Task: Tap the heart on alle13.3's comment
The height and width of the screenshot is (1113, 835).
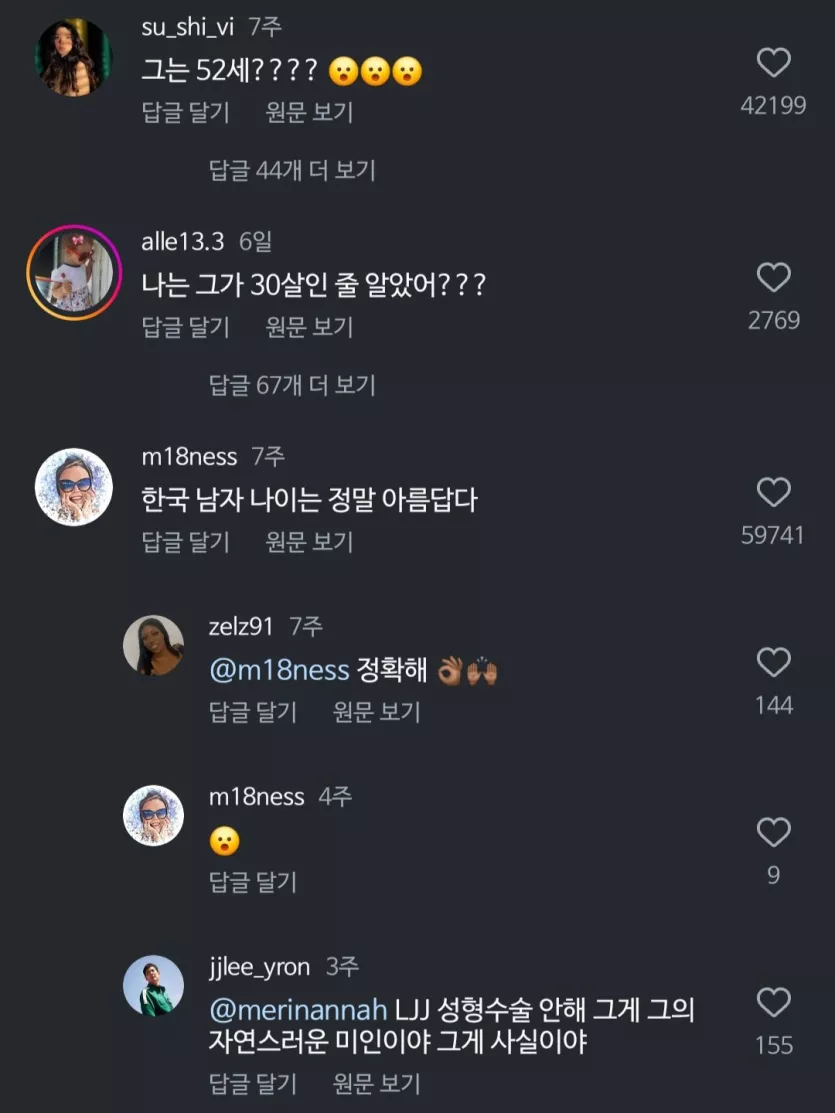Action: coord(773,278)
